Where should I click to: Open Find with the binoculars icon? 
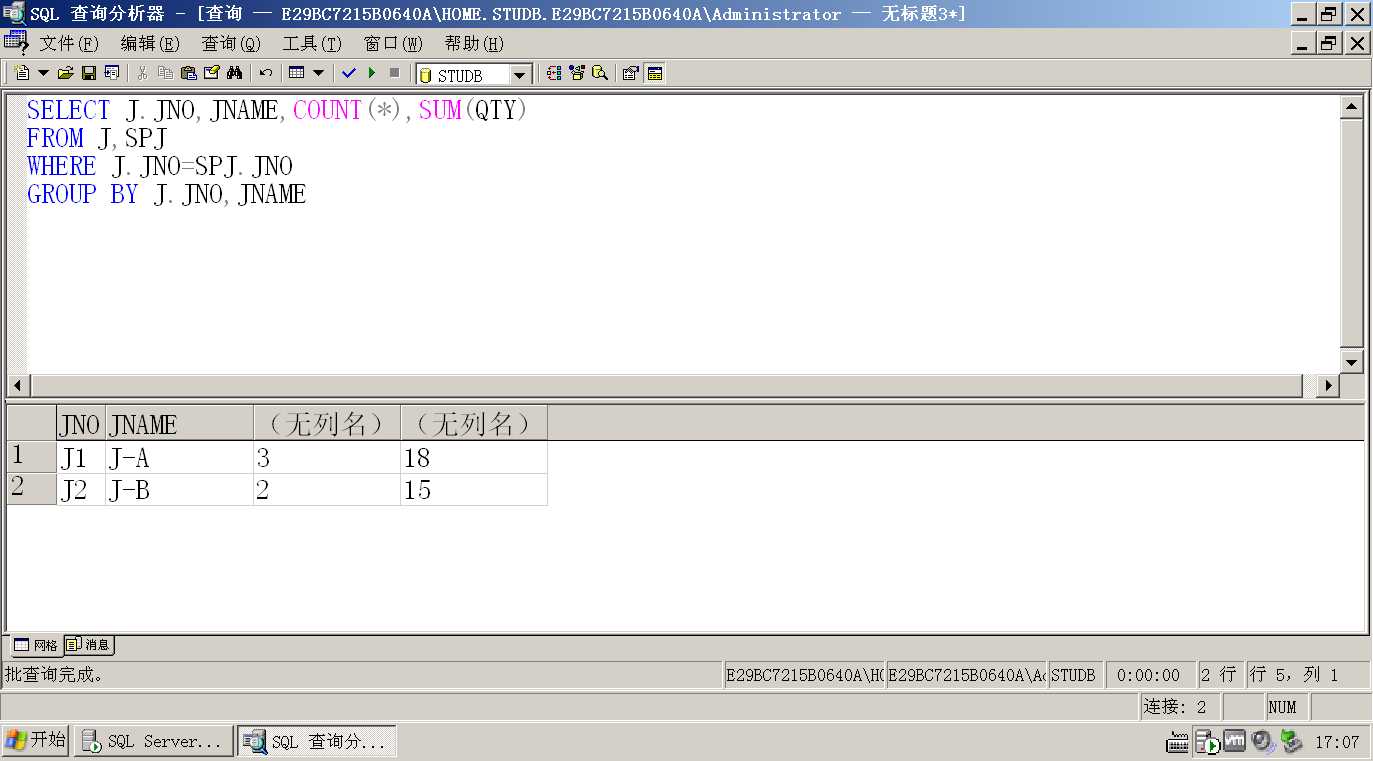pos(234,73)
